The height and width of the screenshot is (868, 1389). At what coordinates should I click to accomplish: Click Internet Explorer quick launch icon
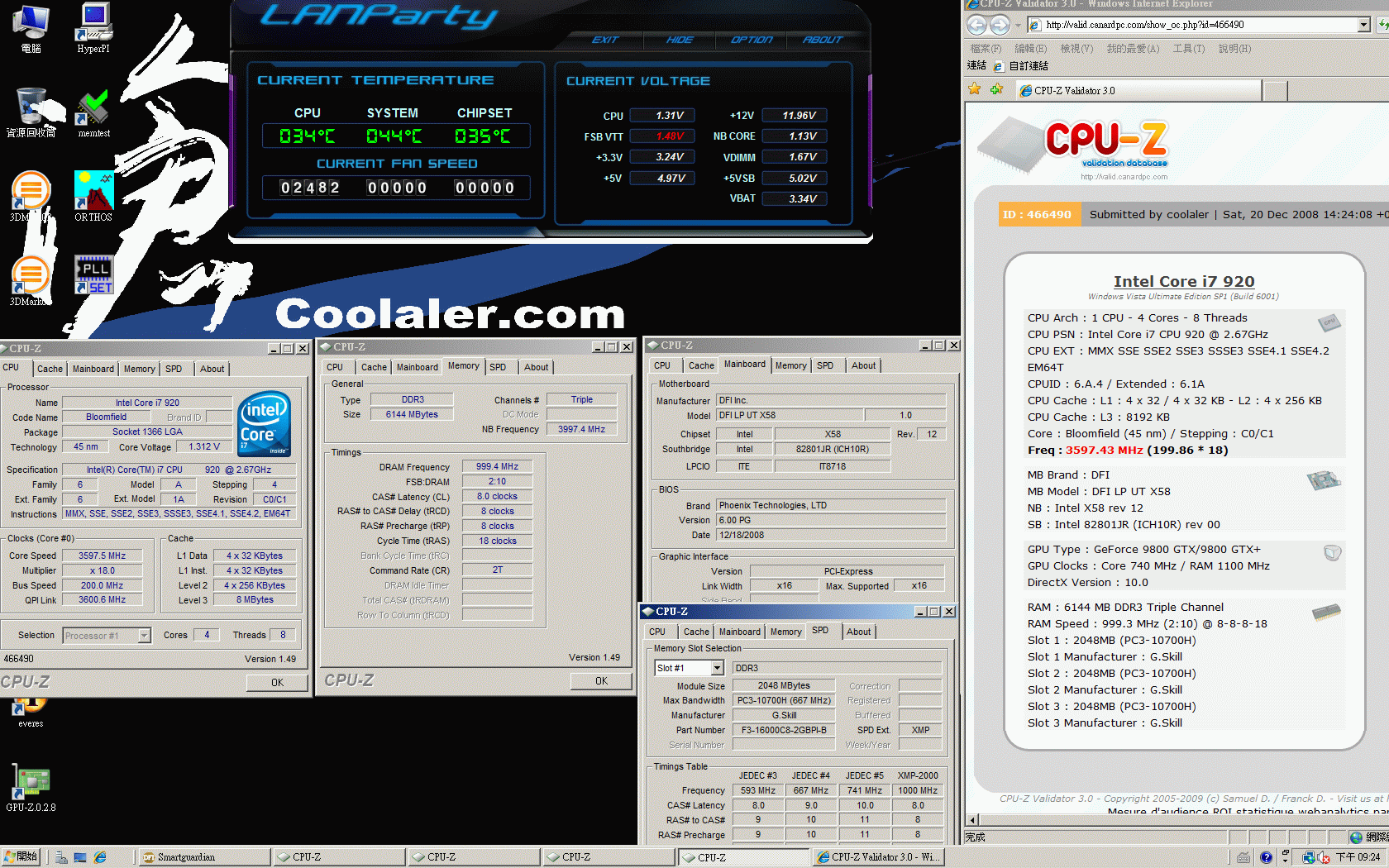coord(100,857)
